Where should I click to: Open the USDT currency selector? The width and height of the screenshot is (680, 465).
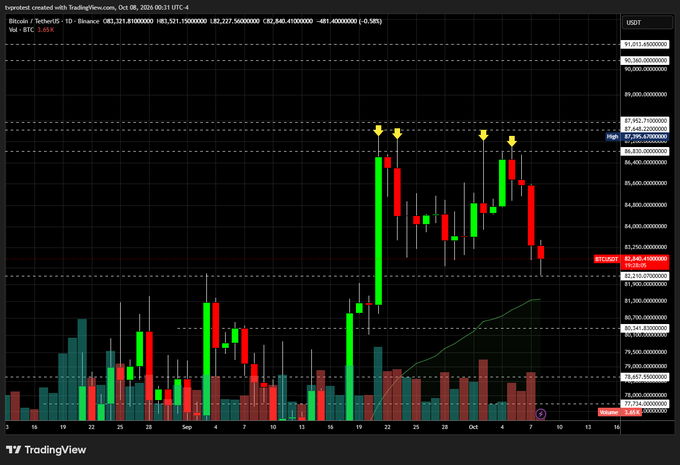tap(647, 23)
